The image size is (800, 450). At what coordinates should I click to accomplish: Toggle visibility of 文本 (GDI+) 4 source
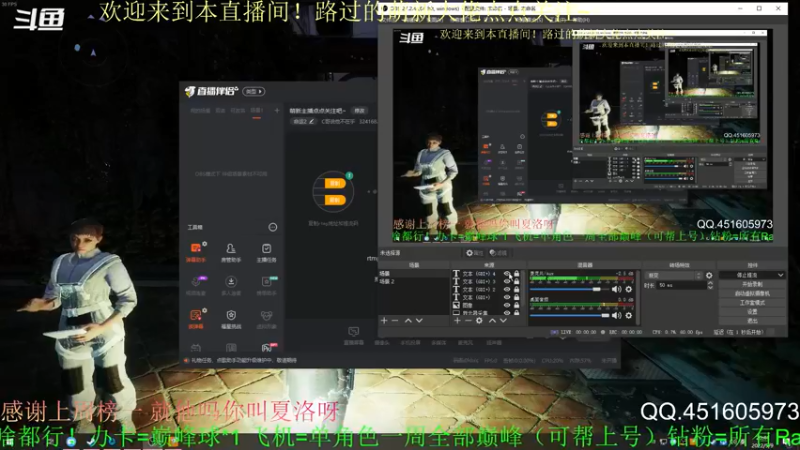[x=507, y=274]
